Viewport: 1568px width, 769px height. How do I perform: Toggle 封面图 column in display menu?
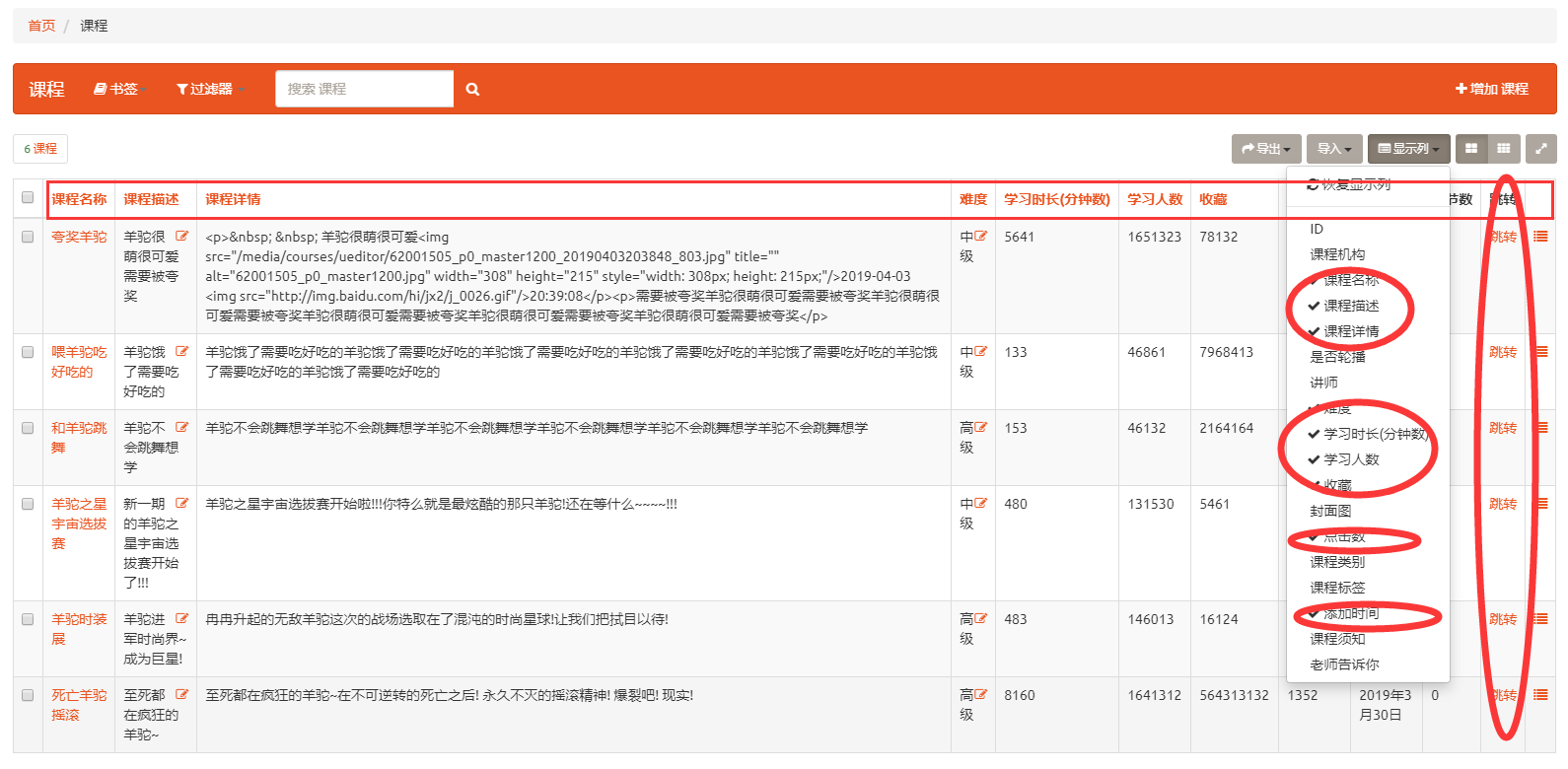pos(1368,511)
